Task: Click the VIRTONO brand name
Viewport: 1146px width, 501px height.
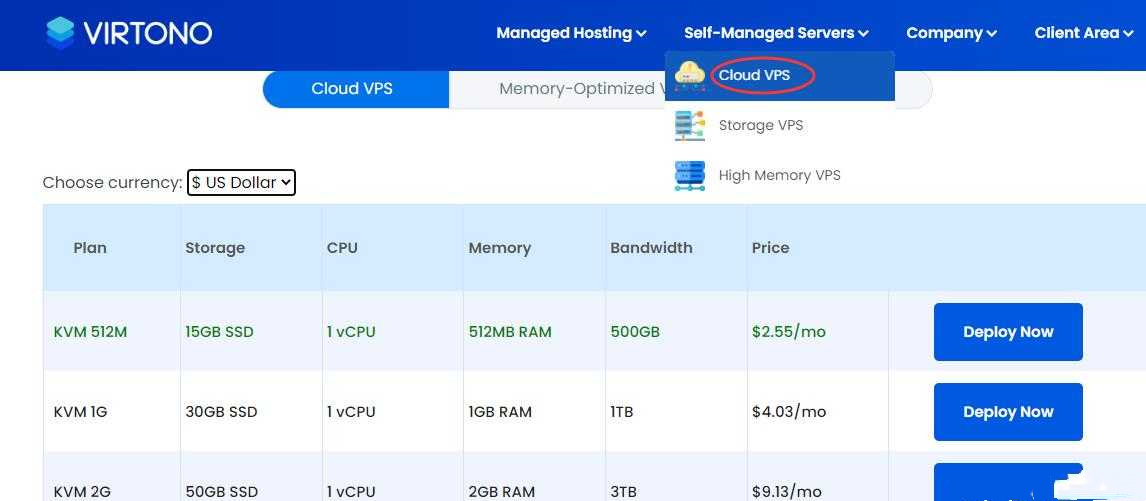Action: (148, 33)
